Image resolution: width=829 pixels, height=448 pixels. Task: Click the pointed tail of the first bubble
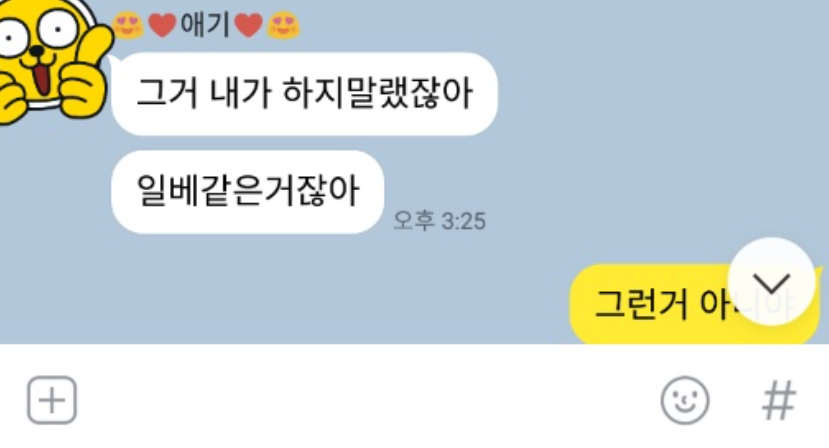pos(114,63)
